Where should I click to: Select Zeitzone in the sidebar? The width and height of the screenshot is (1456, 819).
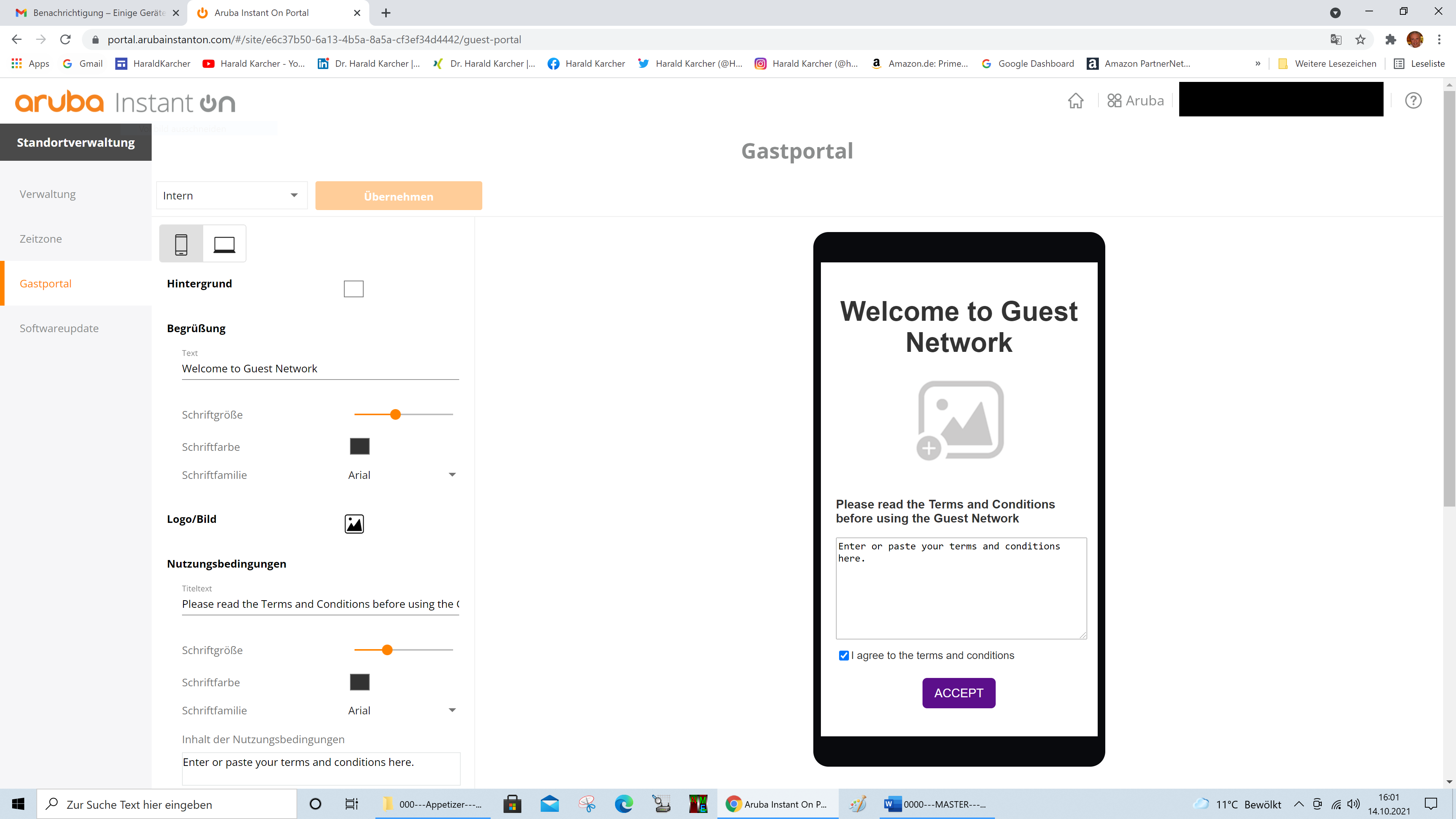[x=41, y=238]
